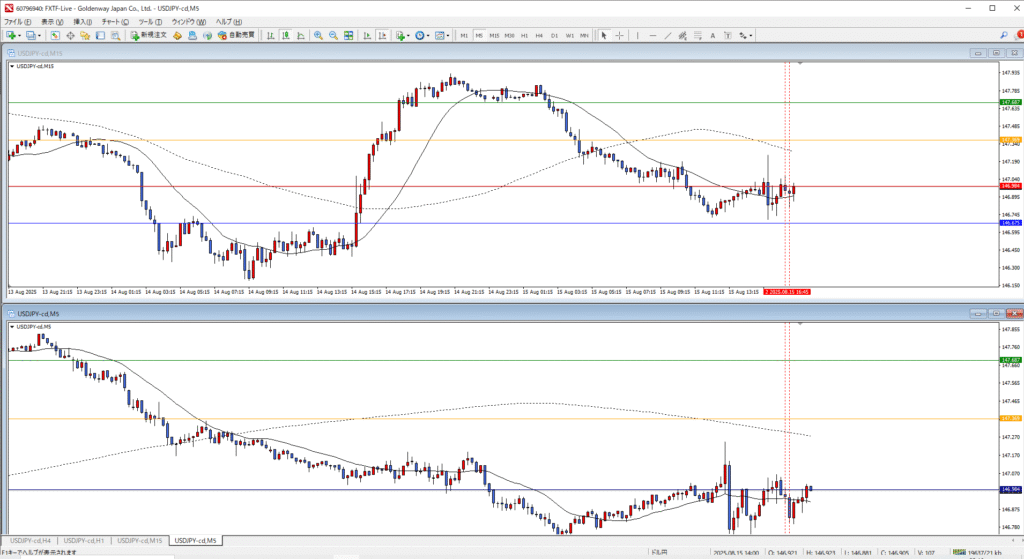Switch to bar chart display
This screenshot has width=1024, height=559.
[270, 35]
